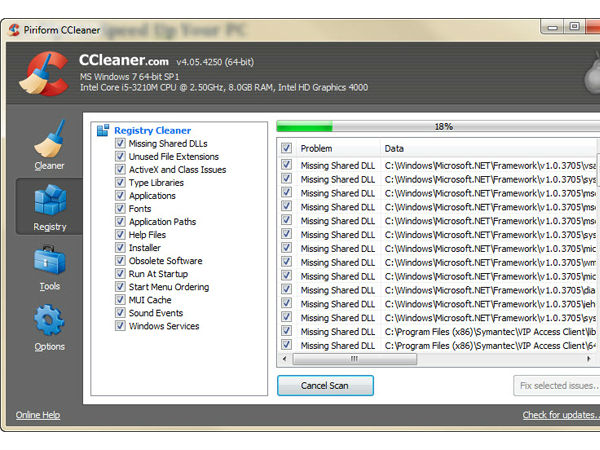Click the Piriform title bar app icon
Image resolution: width=600 pixels, height=450 pixels.
tap(13, 30)
